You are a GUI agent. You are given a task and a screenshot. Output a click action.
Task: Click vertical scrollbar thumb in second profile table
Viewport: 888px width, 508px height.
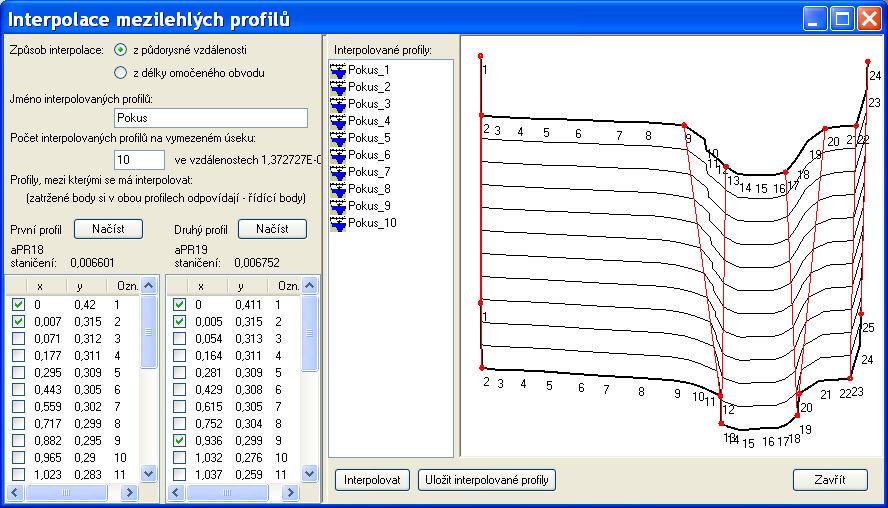(309, 334)
